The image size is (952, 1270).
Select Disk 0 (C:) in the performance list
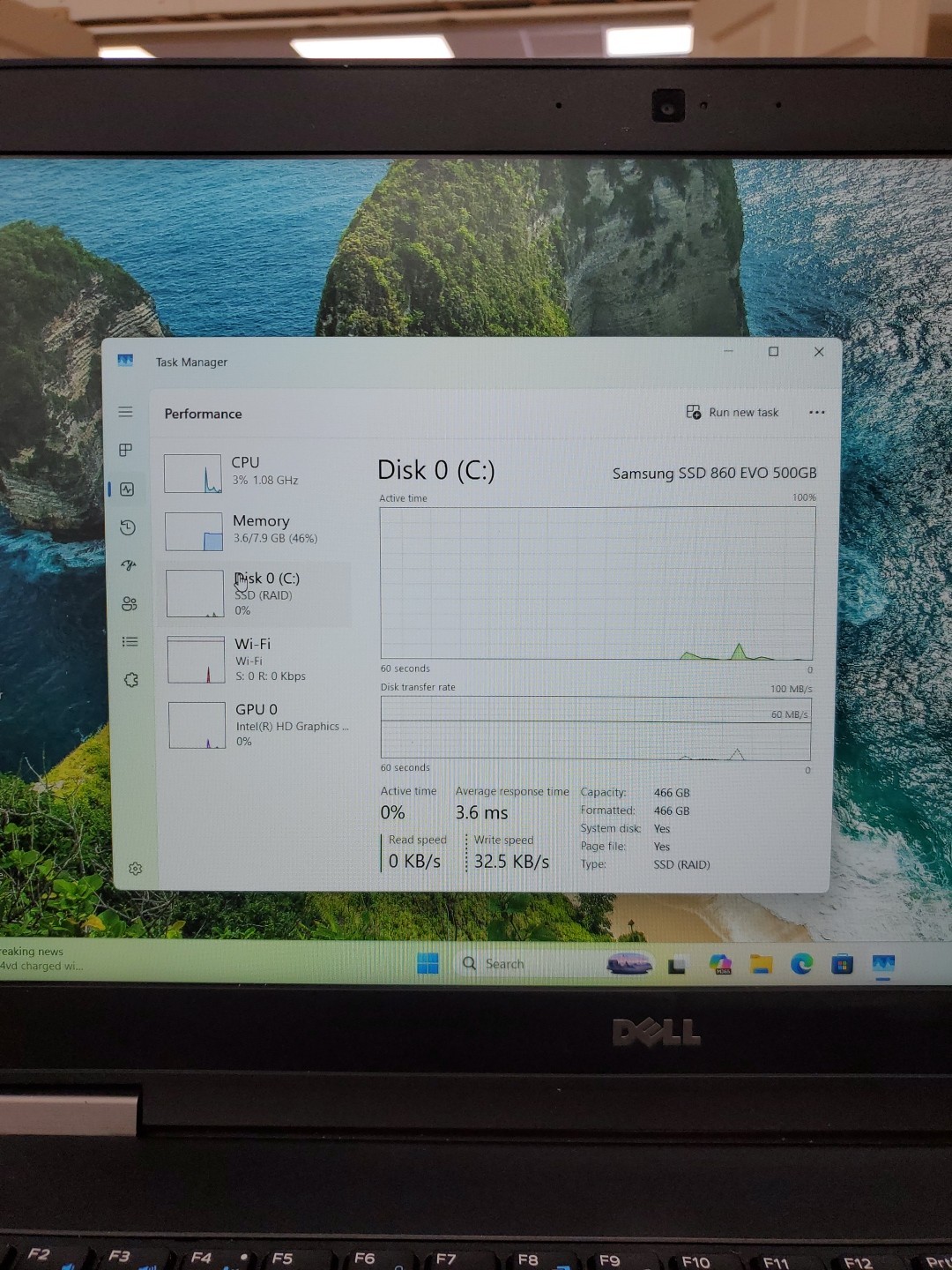pos(257,594)
